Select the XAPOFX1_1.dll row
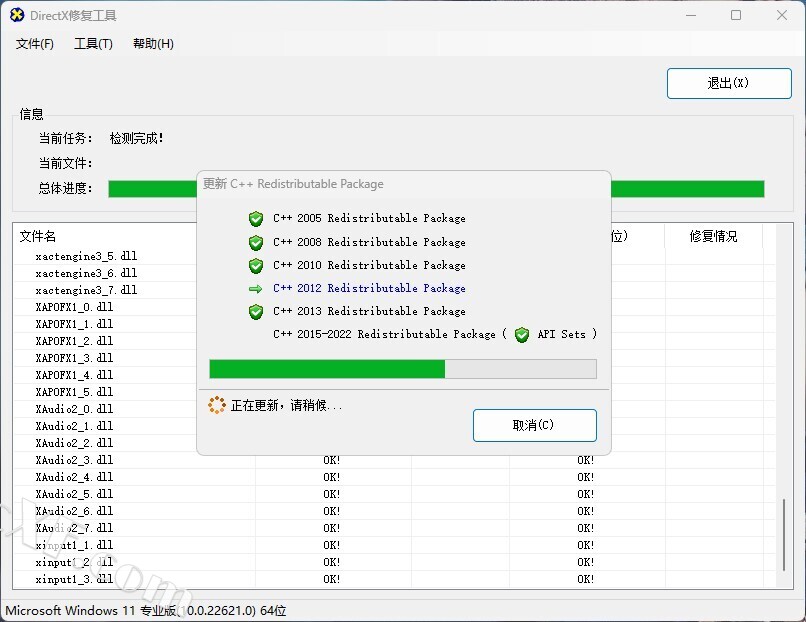Viewport: 806px width, 622px height. click(x=394, y=324)
